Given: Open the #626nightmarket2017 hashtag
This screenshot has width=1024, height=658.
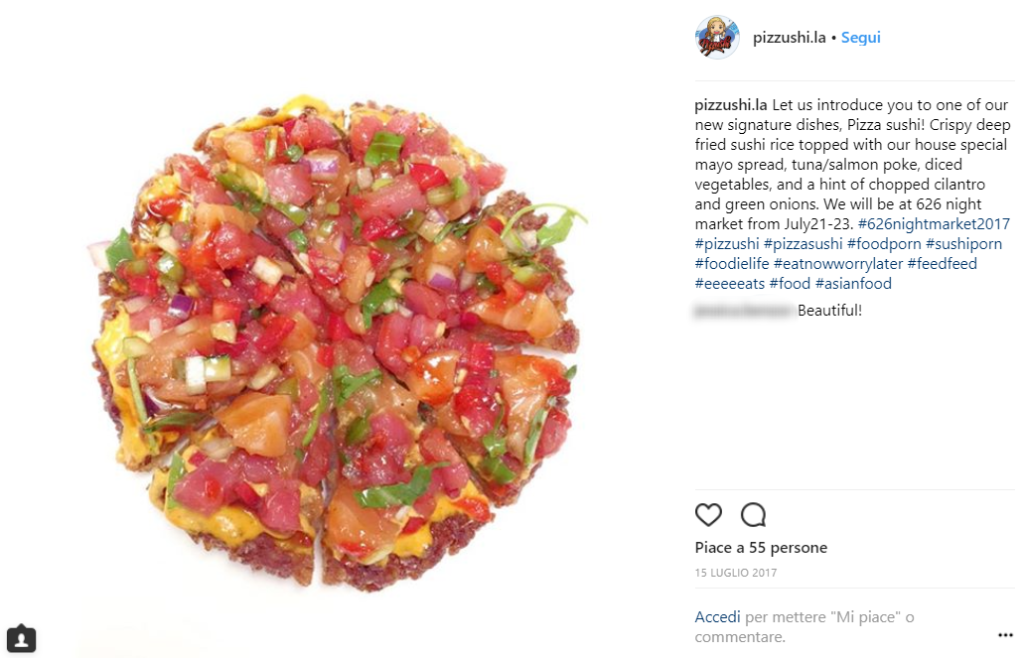Looking at the screenshot, I should pos(934,224).
